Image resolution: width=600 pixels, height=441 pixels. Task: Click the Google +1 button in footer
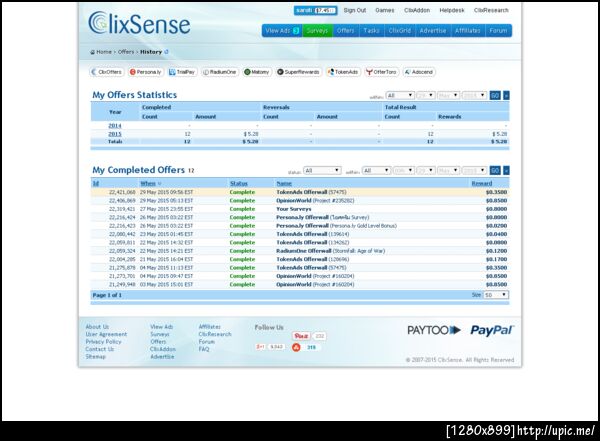pyautogui.click(x=261, y=347)
